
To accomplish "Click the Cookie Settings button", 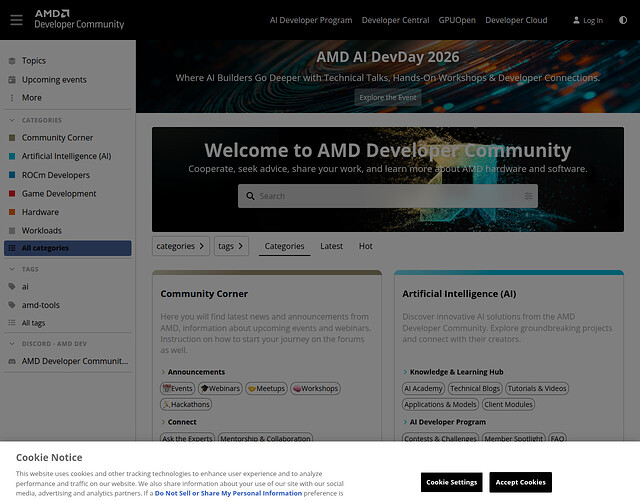I will click(x=451, y=482).
